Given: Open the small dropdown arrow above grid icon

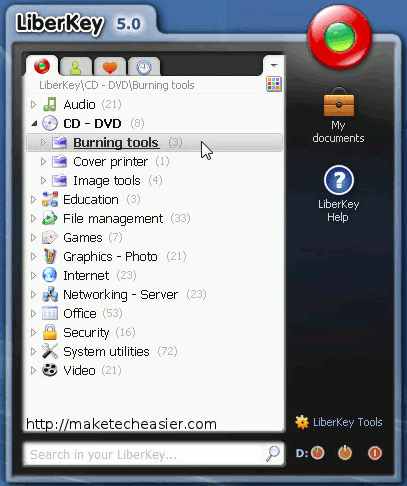Looking at the screenshot, I should pos(274,65).
